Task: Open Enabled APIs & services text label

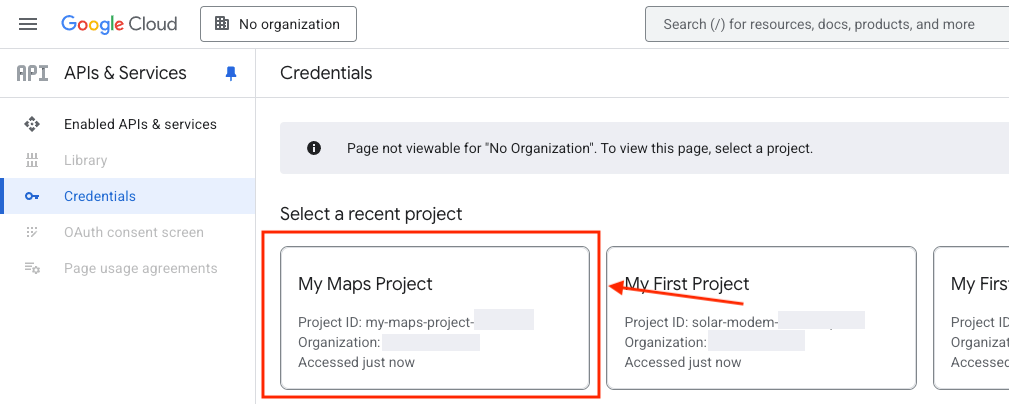Action: click(140, 125)
